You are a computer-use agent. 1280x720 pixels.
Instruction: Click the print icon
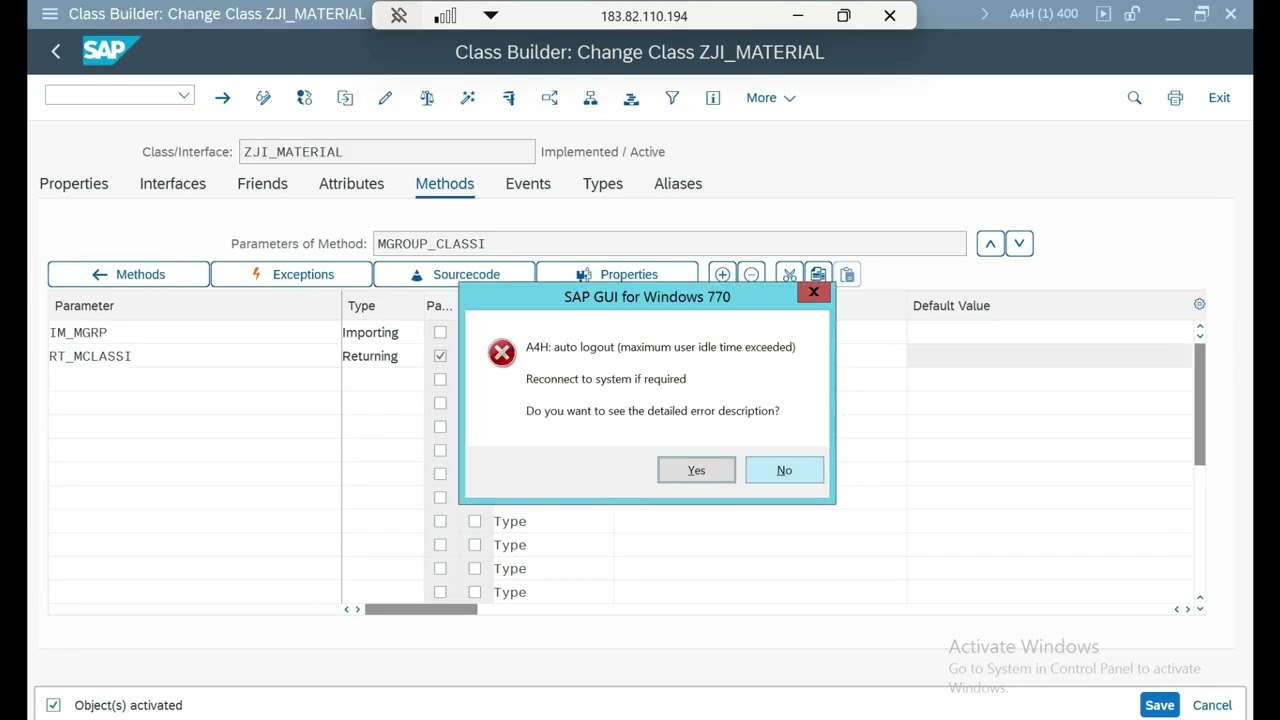[1175, 98]
